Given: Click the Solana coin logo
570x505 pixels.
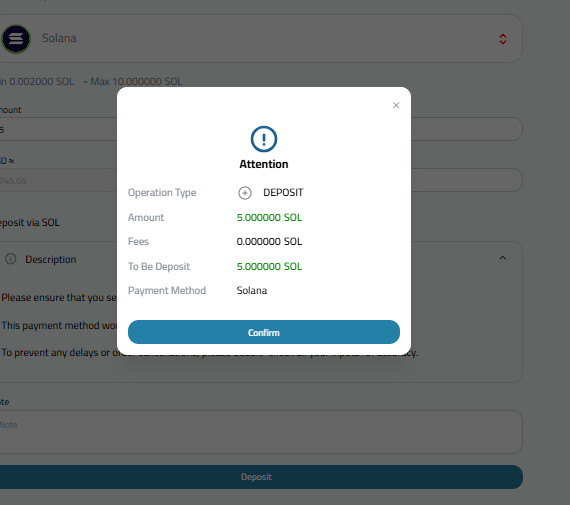Looking at the screenshot, I should [16, 39].
